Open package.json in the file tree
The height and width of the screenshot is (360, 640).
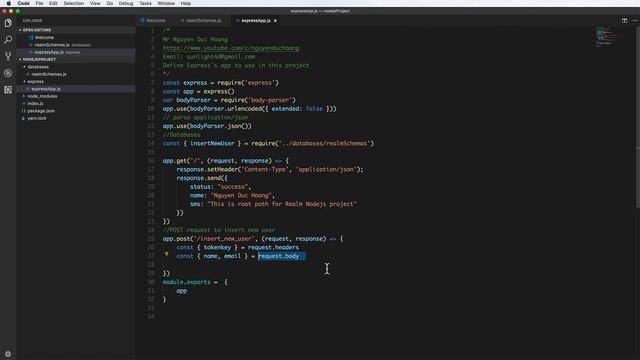(x=41, y=111)
